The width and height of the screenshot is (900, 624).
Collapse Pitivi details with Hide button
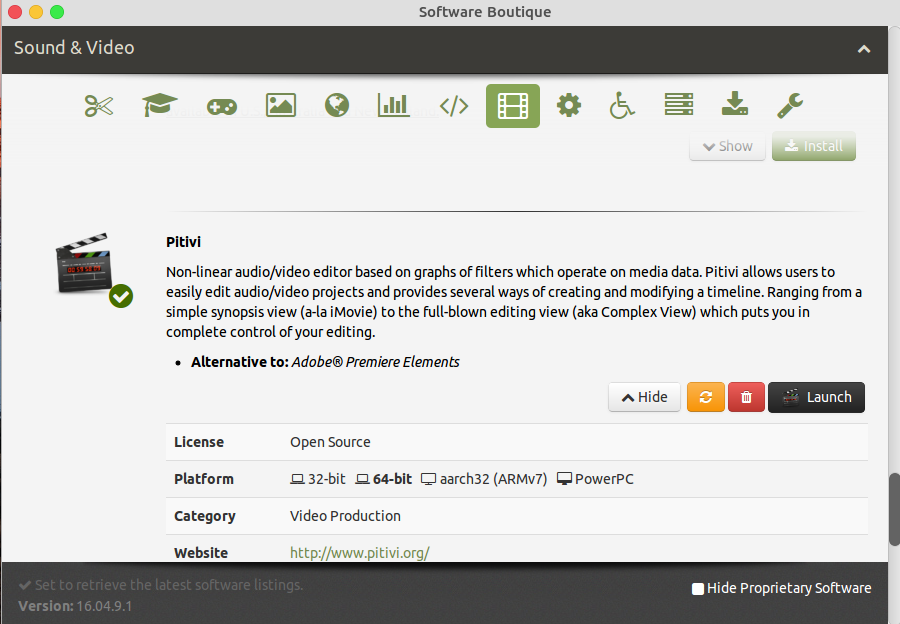click(645, 397)
